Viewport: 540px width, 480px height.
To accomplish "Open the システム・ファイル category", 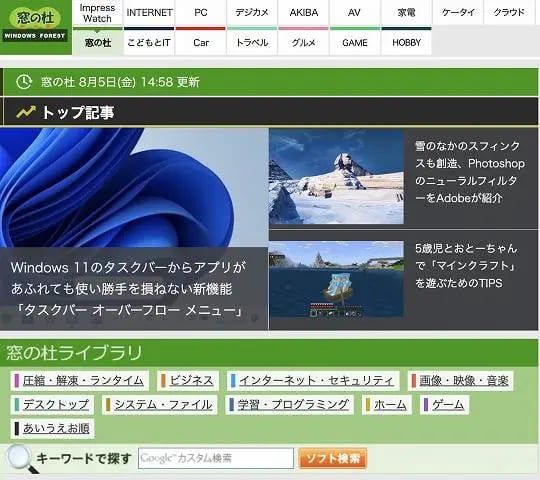I will click(159, 405).
